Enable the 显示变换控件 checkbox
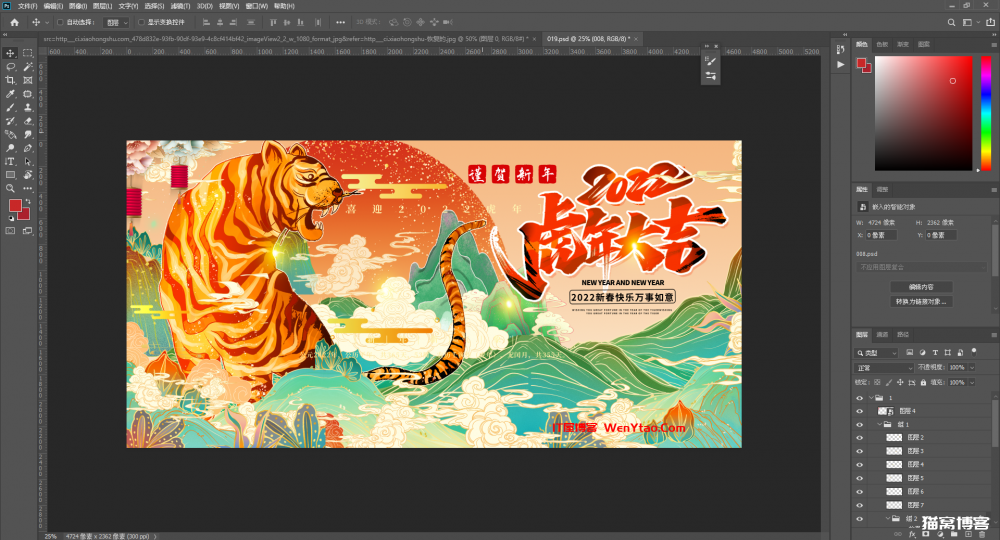Image resolution: width=1000 pixels, height=540 pixels. (x=141, y=22)
